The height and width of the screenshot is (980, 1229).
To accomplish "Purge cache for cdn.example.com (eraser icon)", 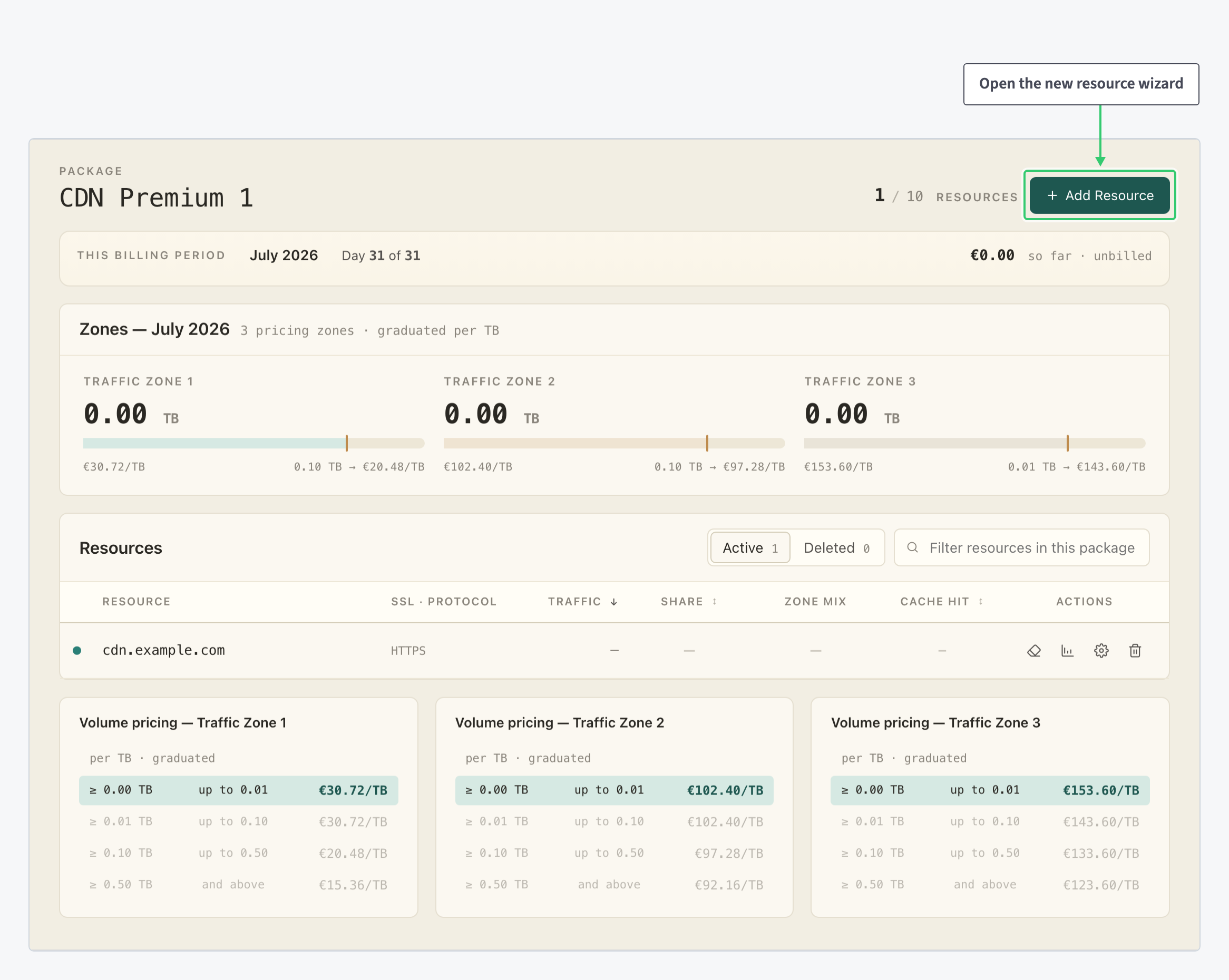I will point(1034,651).
